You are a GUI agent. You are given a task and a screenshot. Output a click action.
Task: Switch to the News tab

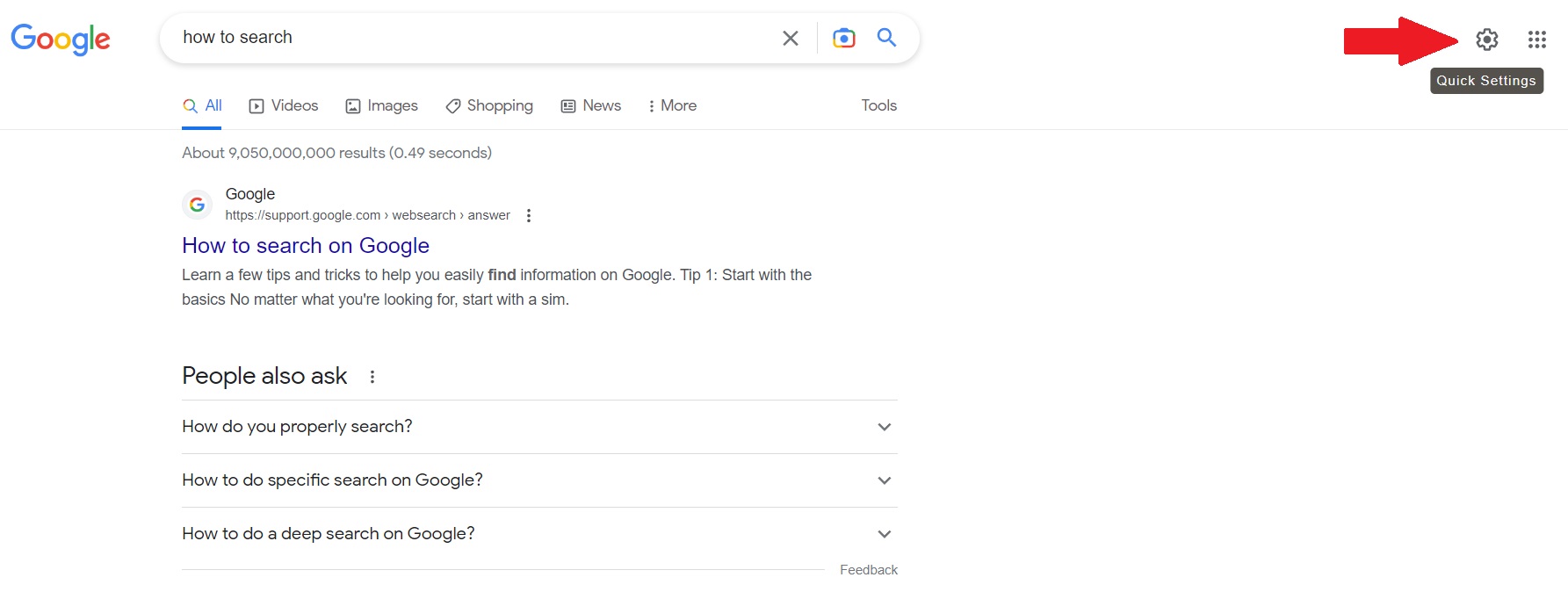point(590,106)
